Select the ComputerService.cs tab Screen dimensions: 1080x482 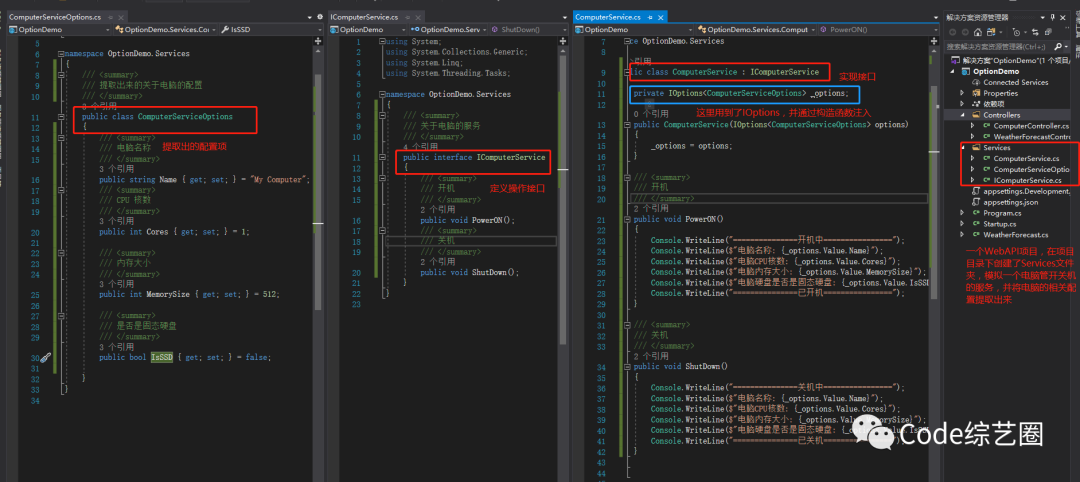click(x=608, y=17)
